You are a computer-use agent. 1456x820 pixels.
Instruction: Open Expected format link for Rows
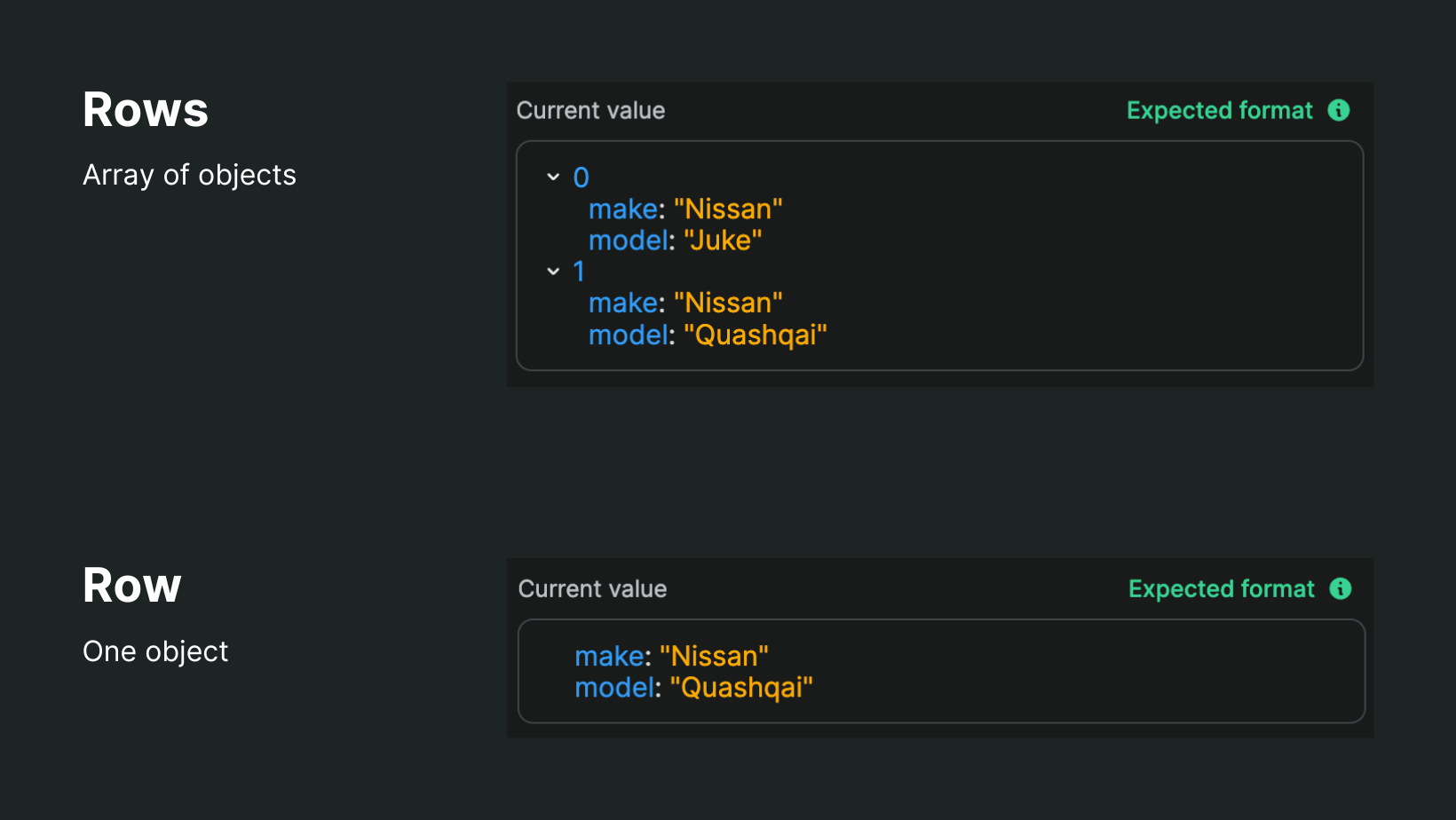pos(1219,110)
